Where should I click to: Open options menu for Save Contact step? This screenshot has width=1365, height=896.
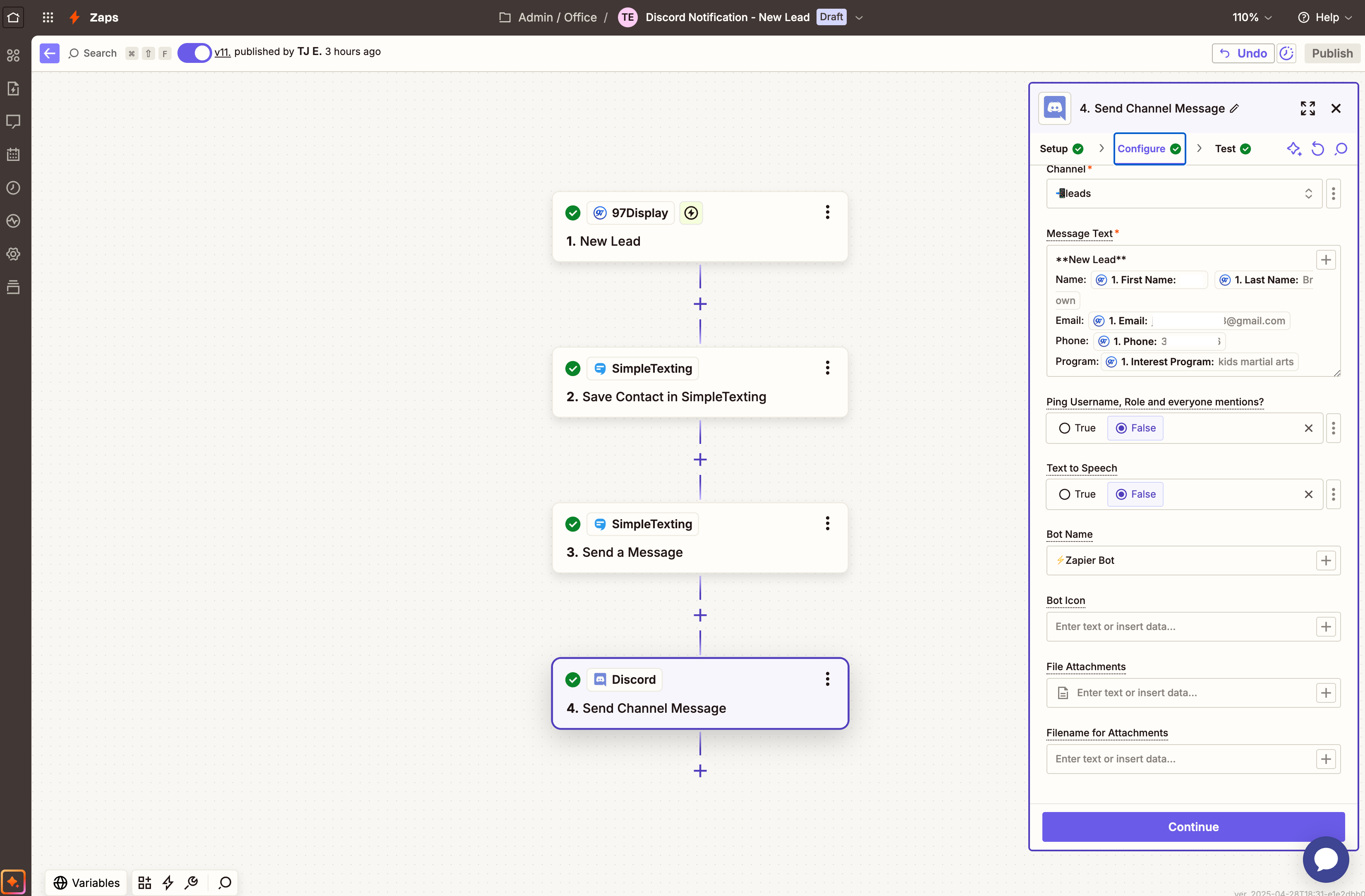tap(827, 368)
